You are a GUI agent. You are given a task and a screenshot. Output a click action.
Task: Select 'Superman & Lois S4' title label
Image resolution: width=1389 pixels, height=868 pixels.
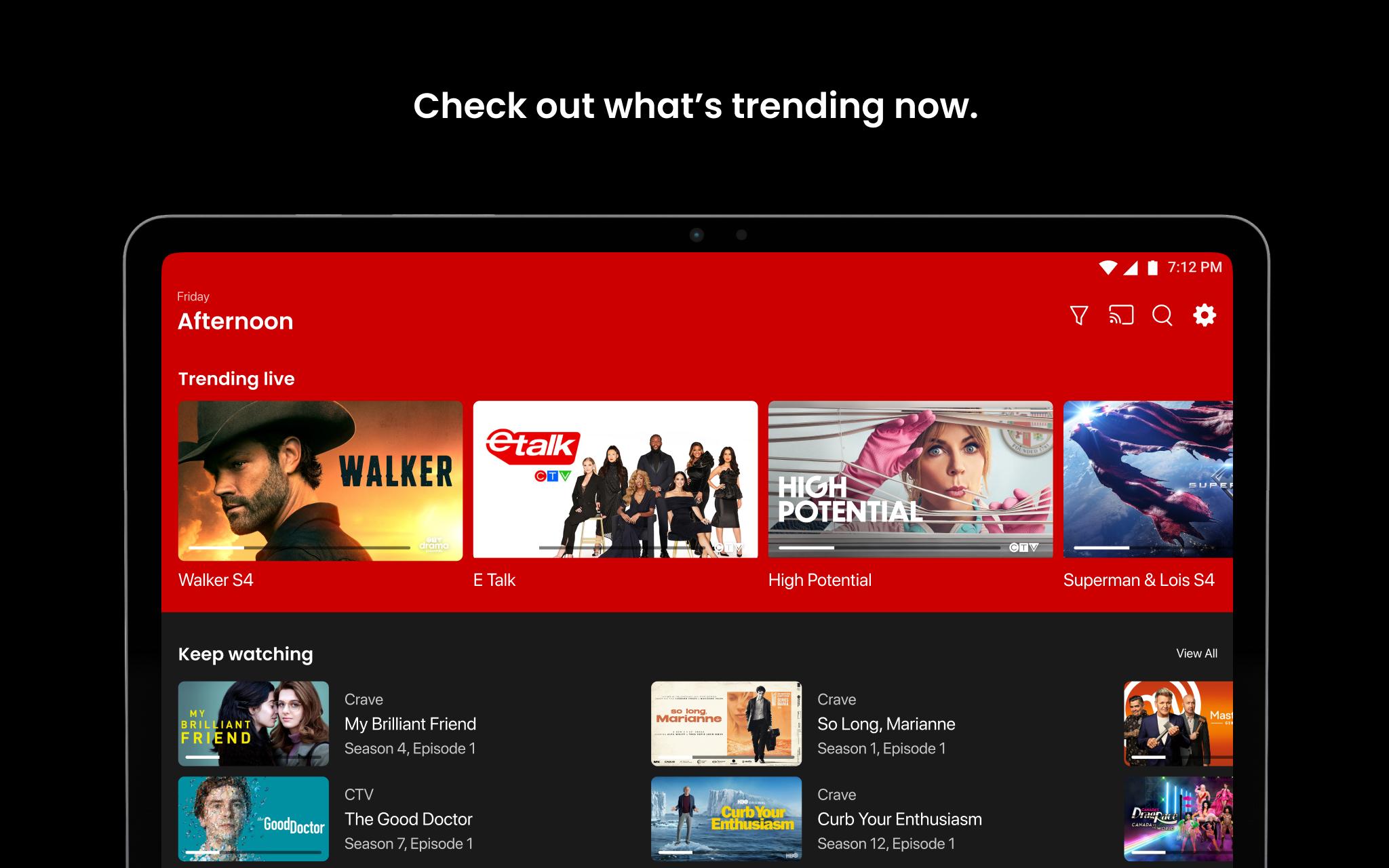pyautogui.click(x=1139, y=580)
